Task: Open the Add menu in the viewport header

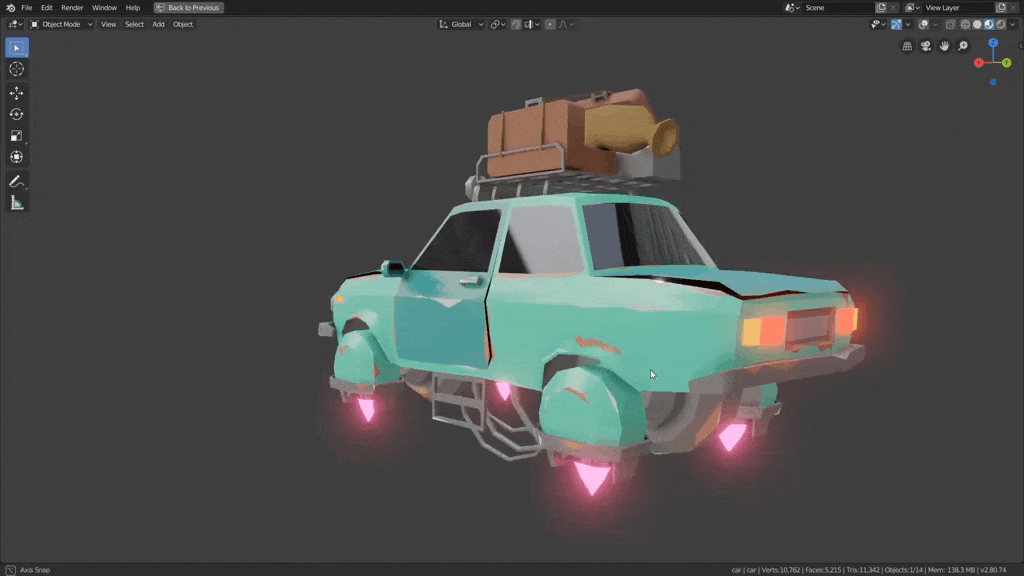Action: tap(158, 24)
